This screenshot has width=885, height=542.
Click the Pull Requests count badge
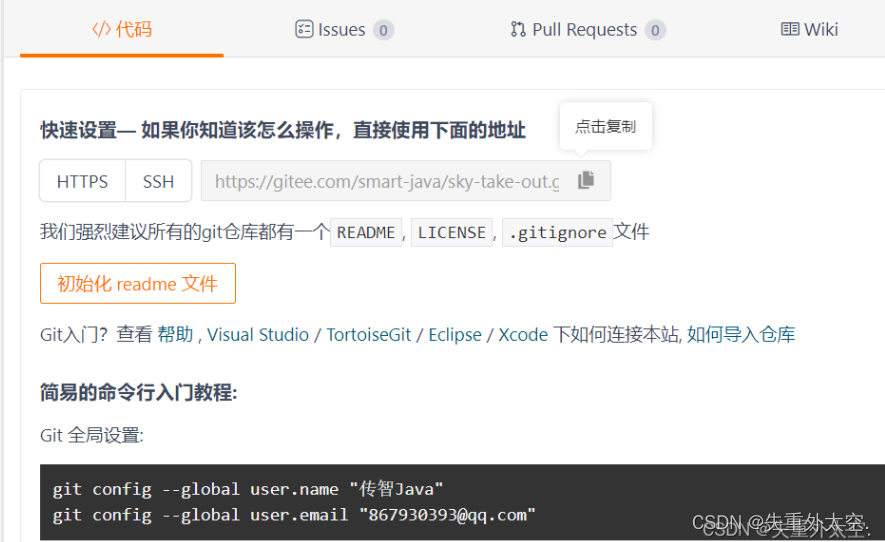pos(655,30)
